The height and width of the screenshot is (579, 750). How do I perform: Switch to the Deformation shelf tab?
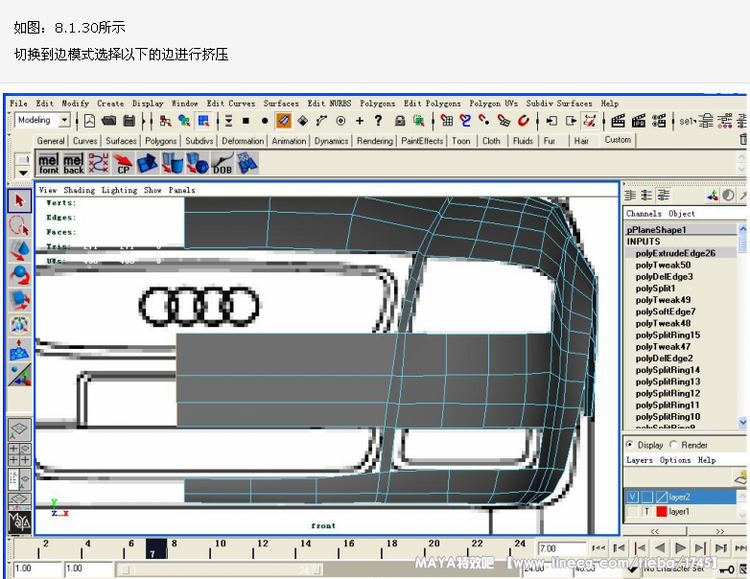(x=243, y=141)
